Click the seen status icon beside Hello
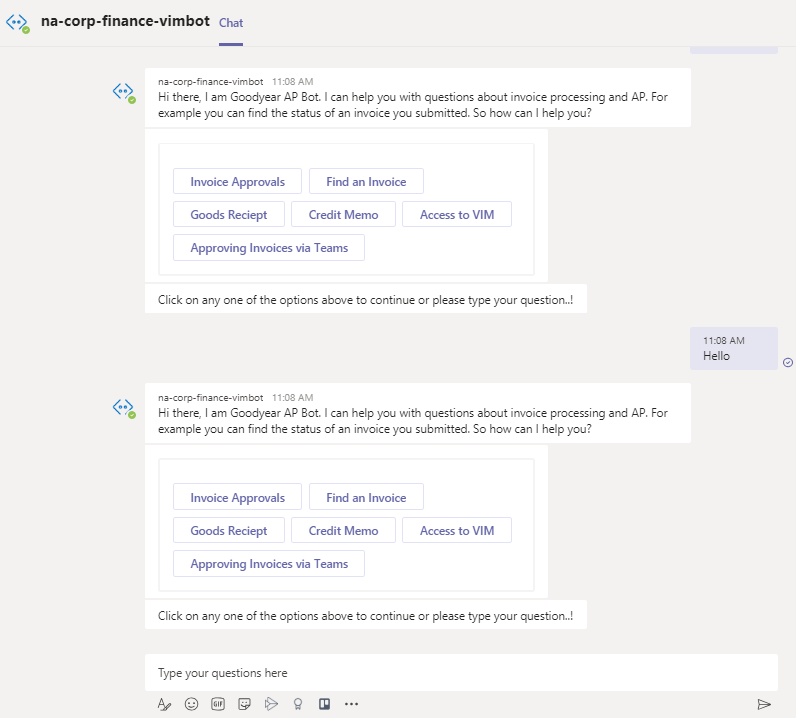Image resolution: width=796 pixels, height=718 pixels. point(788,362)
